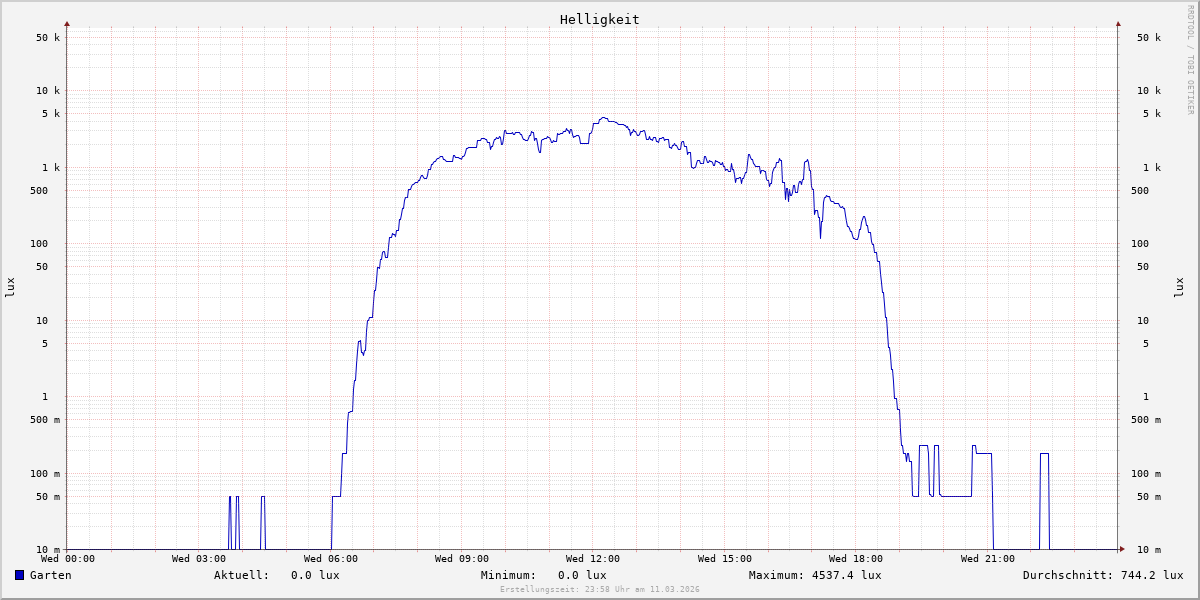Click the Aktuell 0.0 lux reading

point(276,575)
